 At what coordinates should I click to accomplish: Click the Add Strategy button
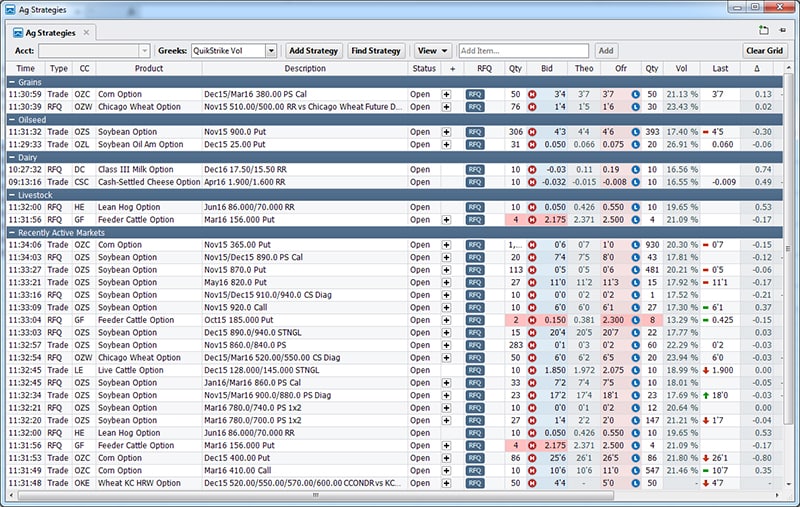pyautogui.click(x=313, y=50)
